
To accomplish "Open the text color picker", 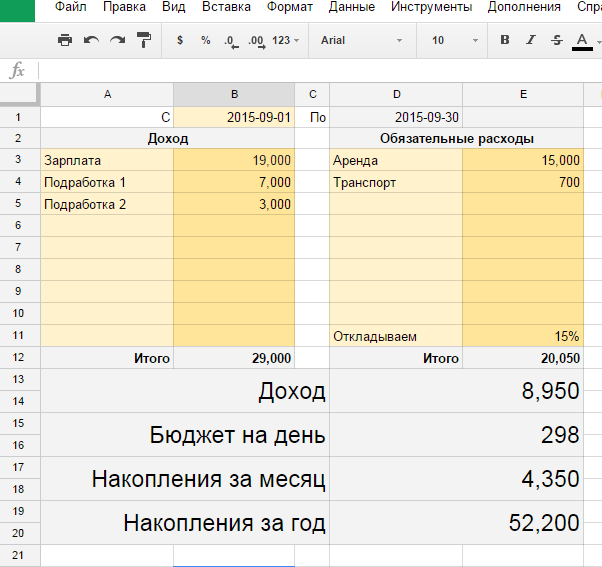I will coord(582,41).
